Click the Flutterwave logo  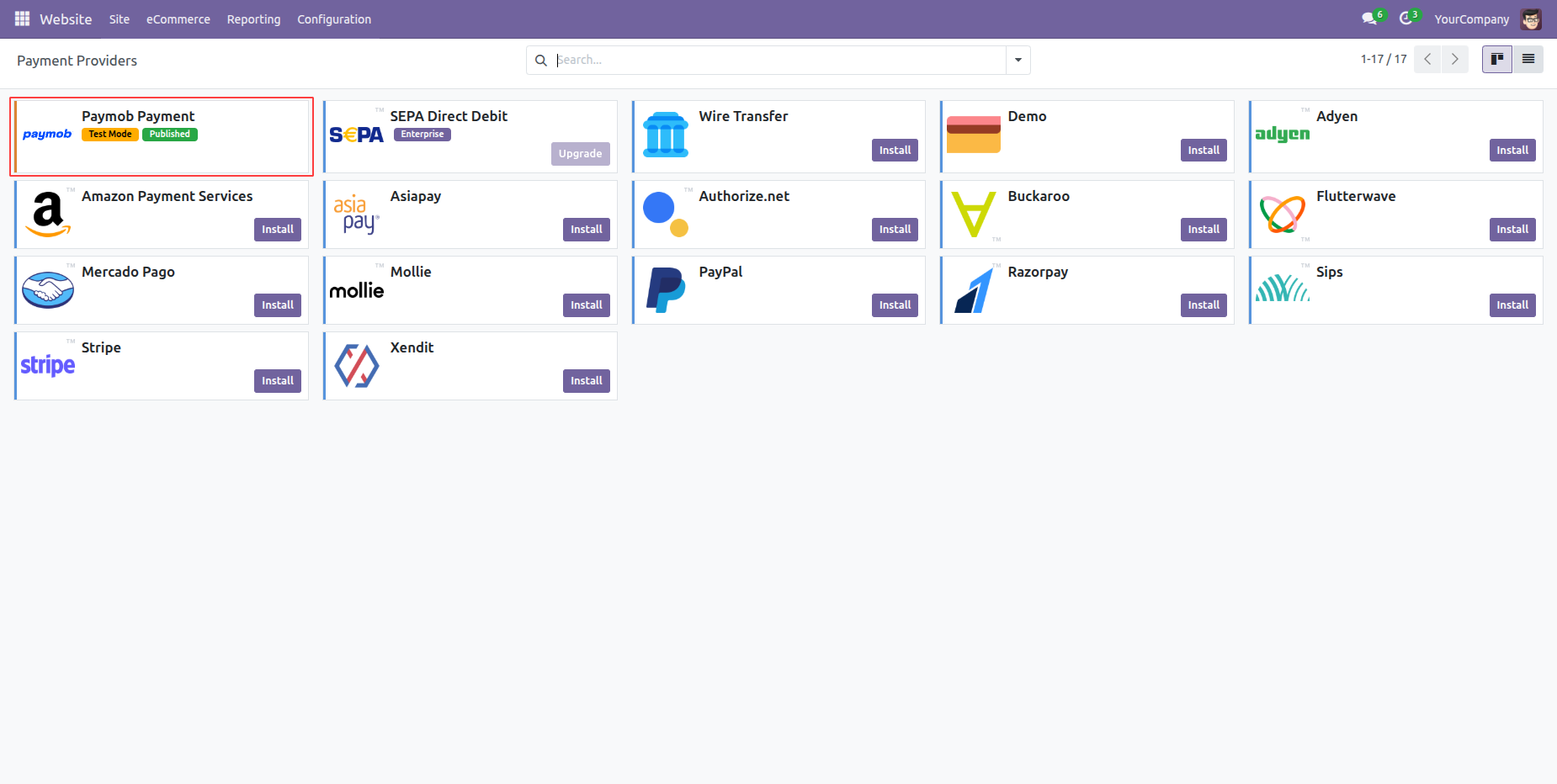pos(1283,215)
